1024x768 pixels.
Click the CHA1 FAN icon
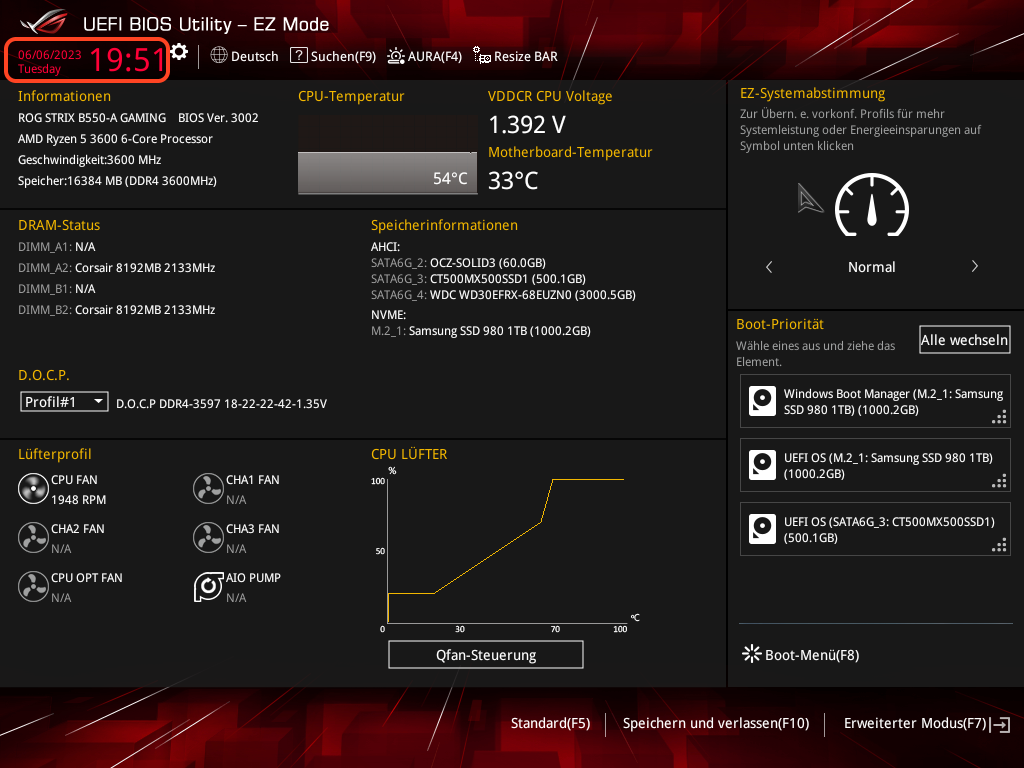(208, 488)
